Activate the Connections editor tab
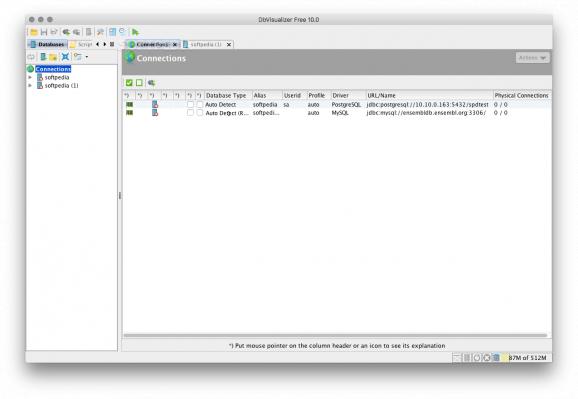 point(152,45)
